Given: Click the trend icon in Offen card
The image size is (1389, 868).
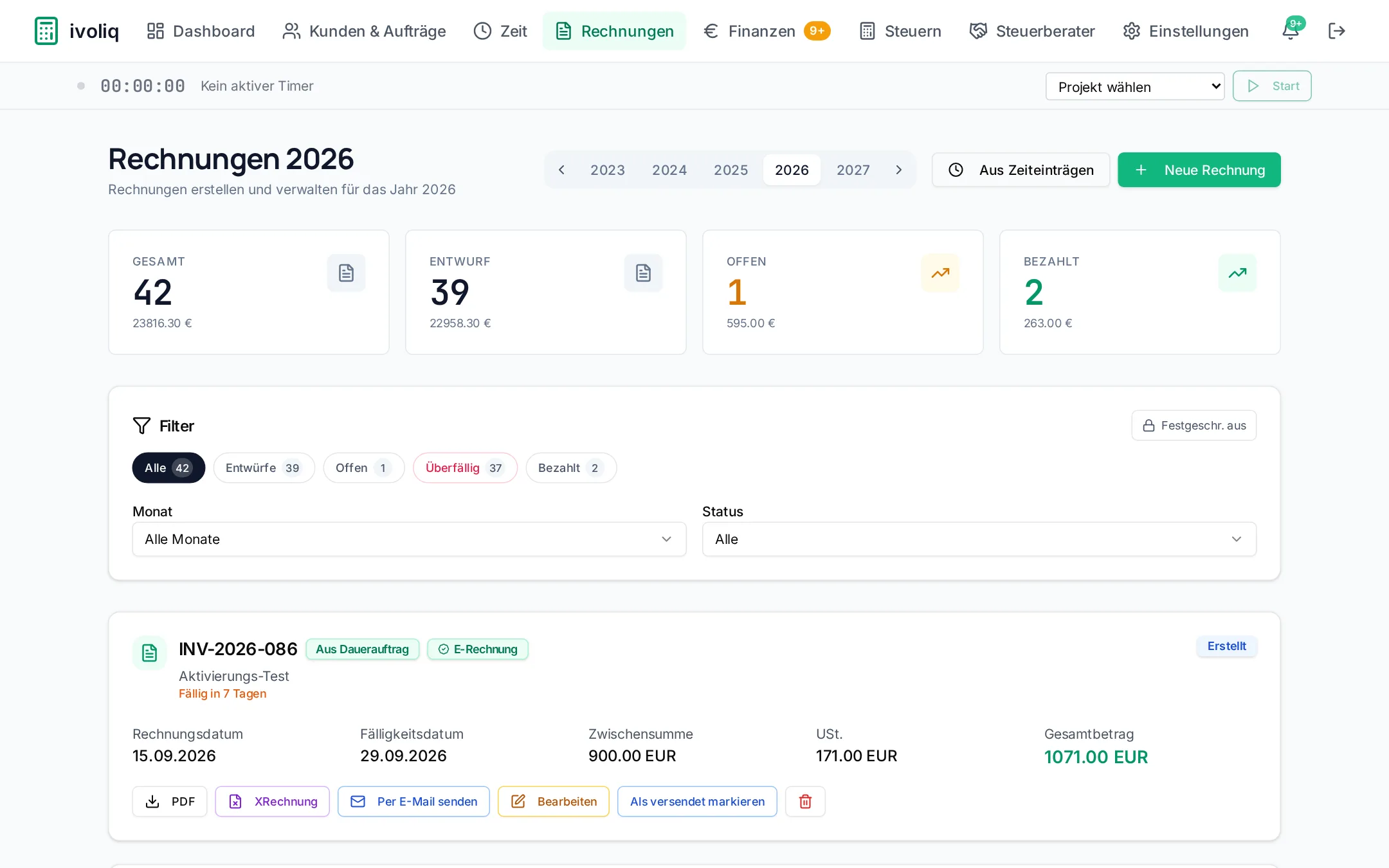Looking at the screenshot, I should [940, 273].
